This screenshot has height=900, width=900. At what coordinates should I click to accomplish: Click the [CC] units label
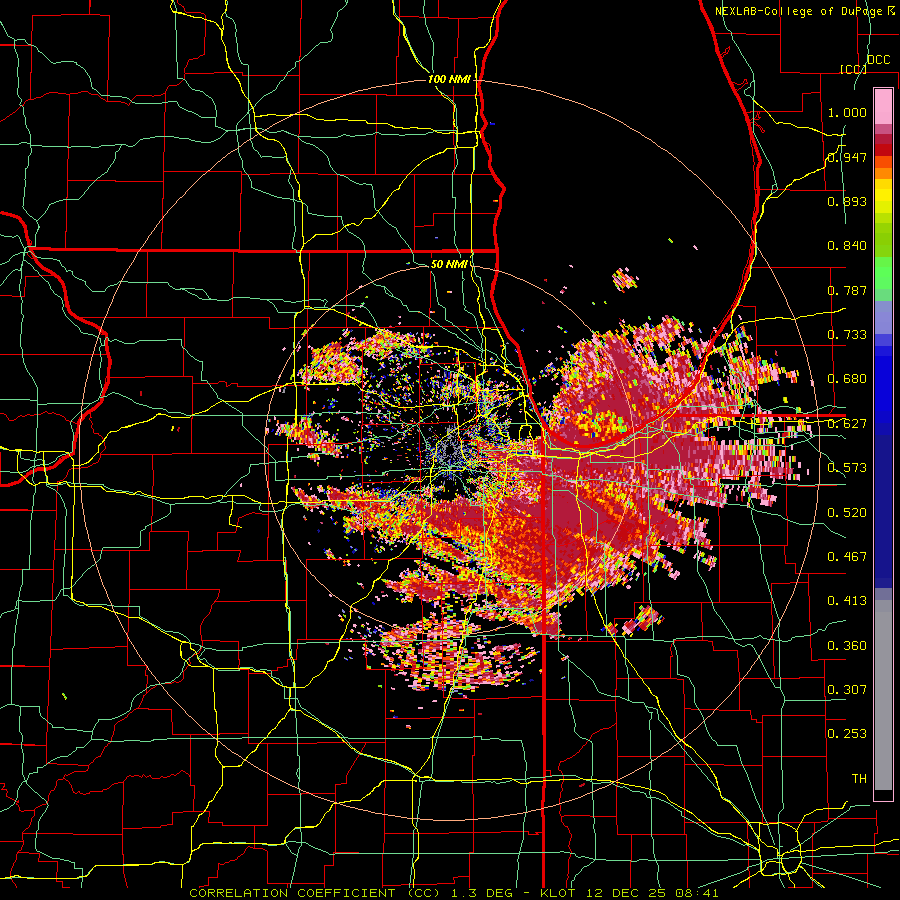[x=853, y=69]
